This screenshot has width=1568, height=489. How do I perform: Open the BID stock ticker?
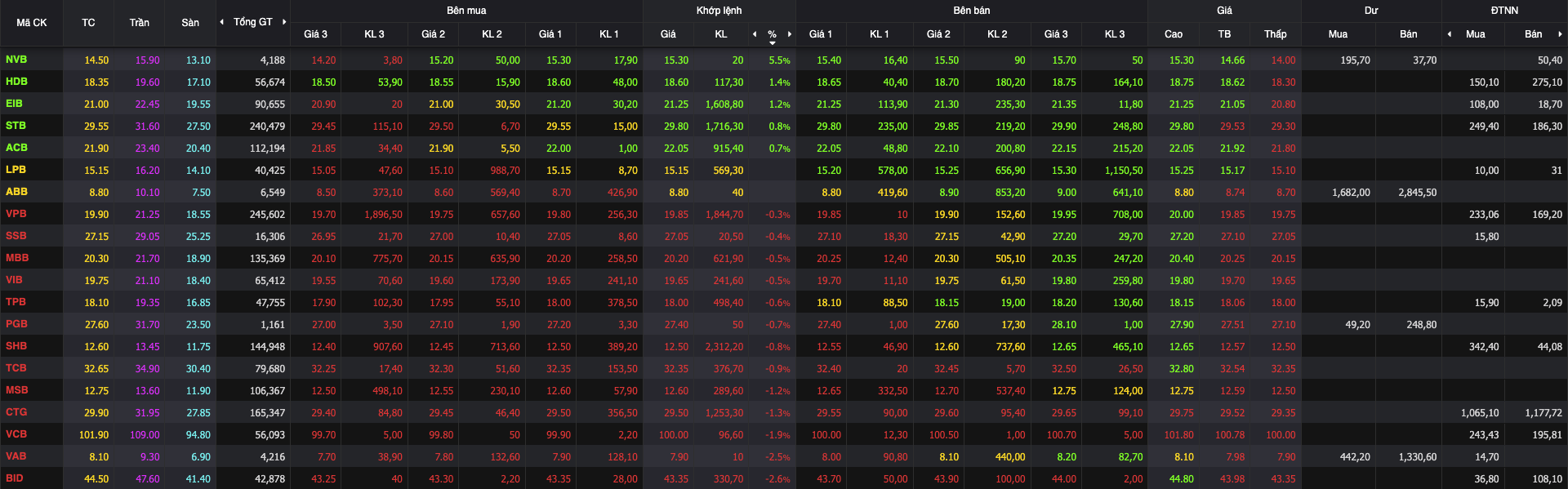tap(14, 478)
